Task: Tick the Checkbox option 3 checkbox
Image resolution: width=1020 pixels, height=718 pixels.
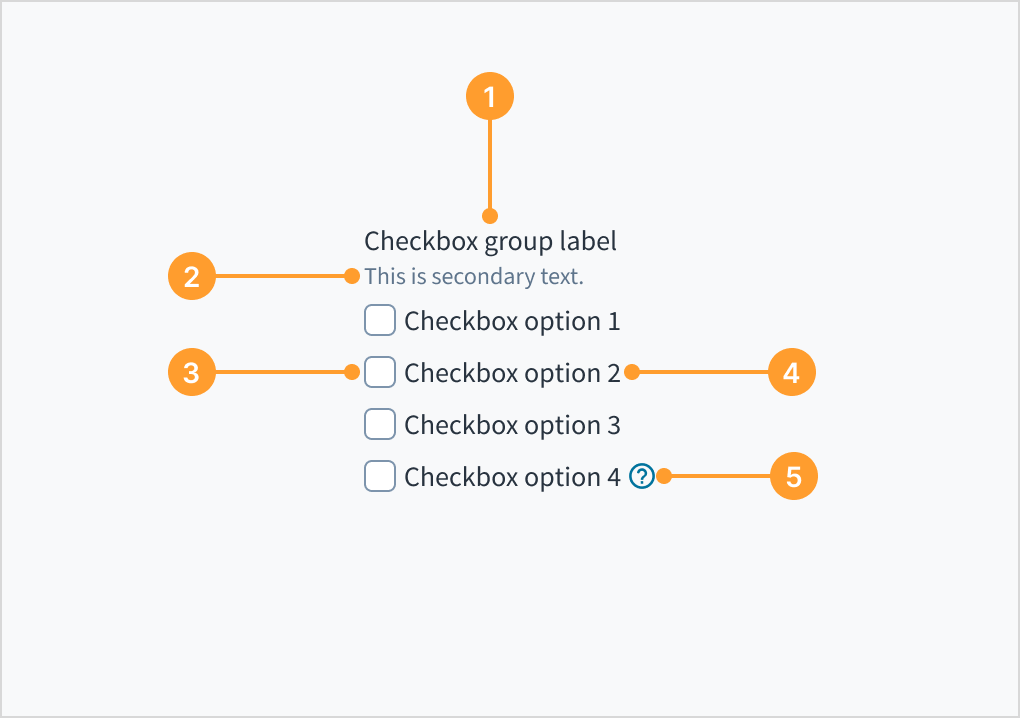Action: [379, 424]
